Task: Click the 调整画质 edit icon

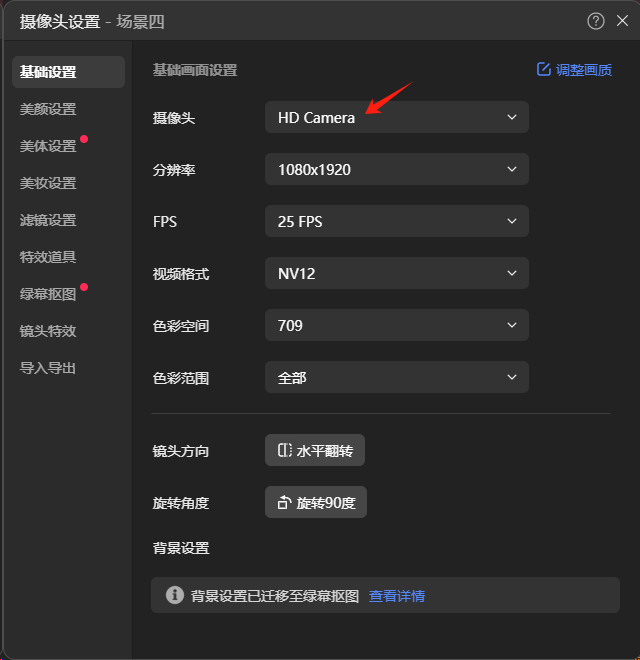Action: click(x=544, y=69)
